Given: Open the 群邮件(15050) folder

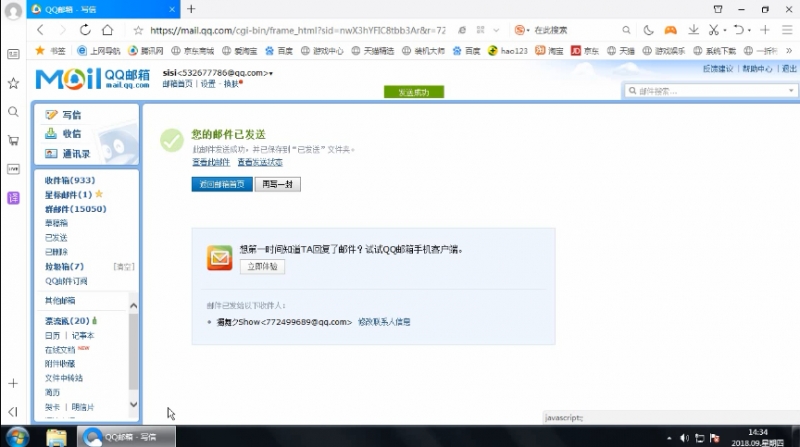Looking at the screenshot, I should pos(76,209).
